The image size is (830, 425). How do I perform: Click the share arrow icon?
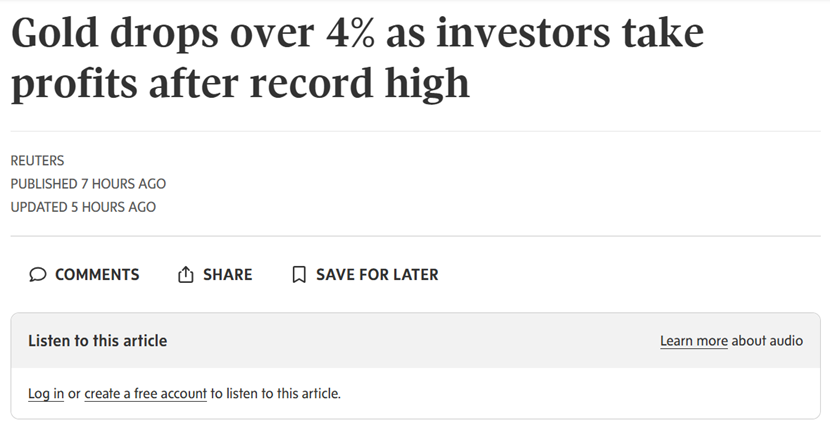185,275
